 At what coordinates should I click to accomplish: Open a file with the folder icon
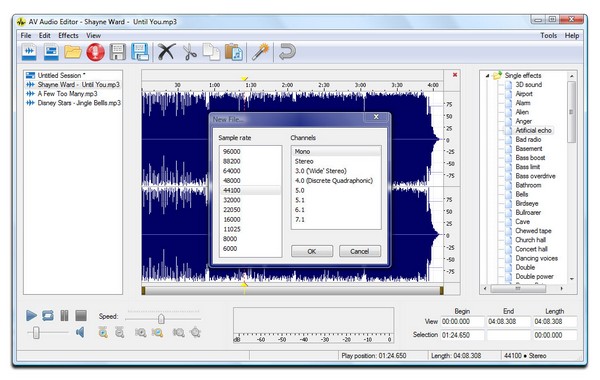click(73, 52)
